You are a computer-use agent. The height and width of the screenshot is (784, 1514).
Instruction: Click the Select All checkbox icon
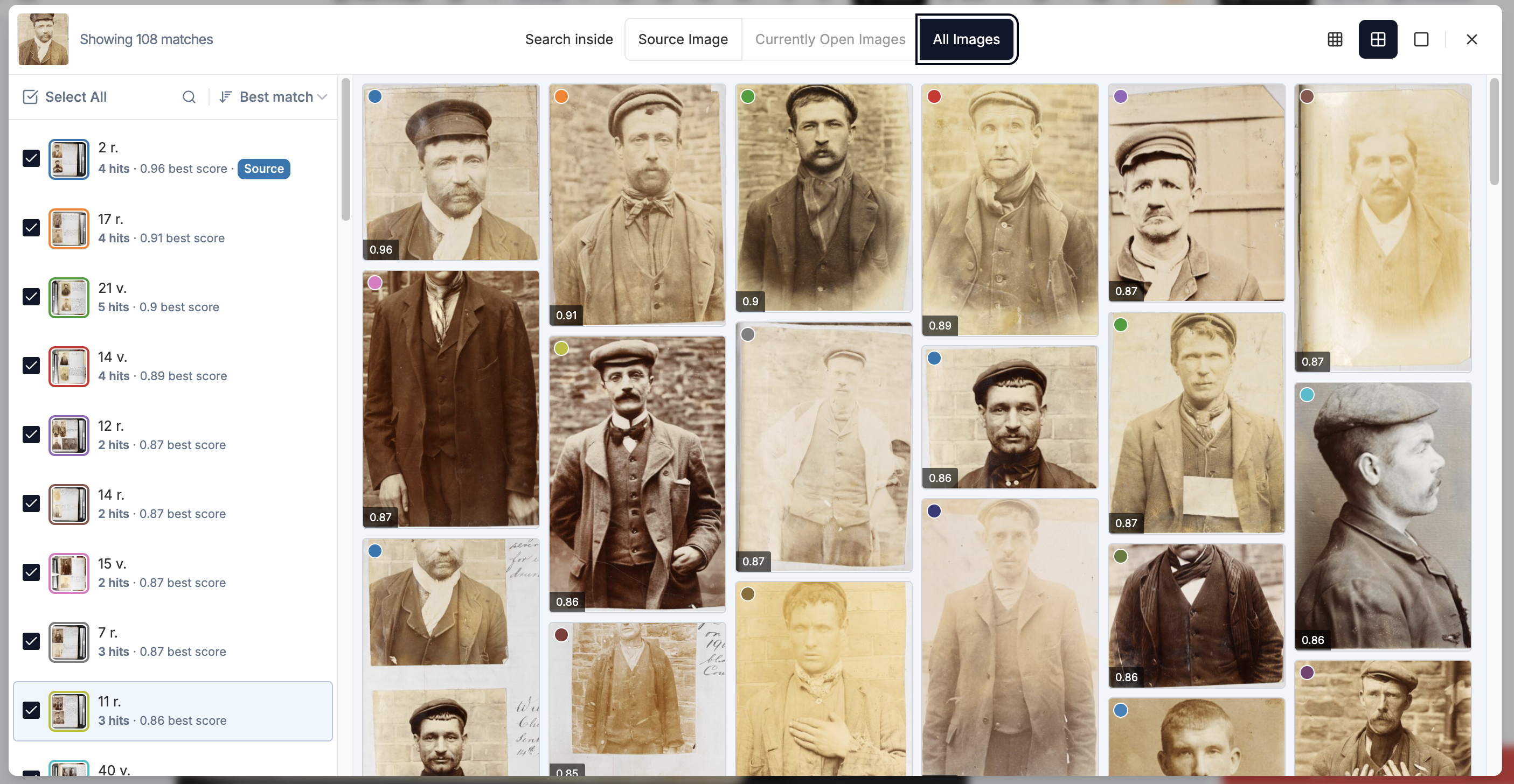pos(30,97)
